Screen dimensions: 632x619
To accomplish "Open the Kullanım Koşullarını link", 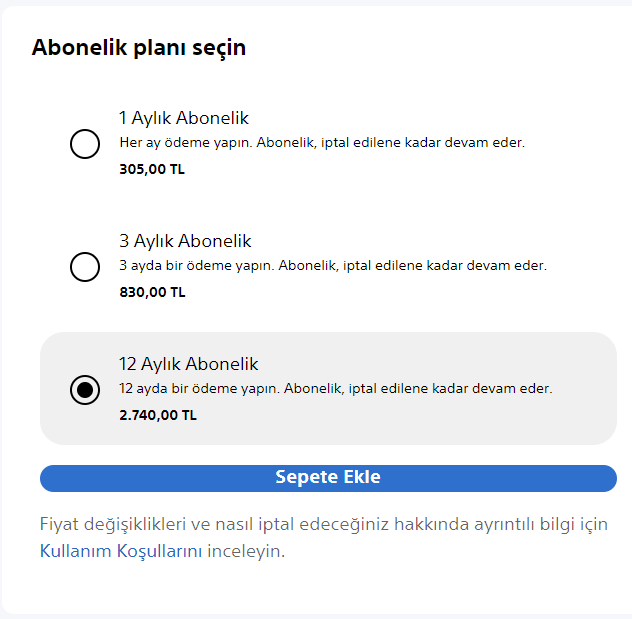I will tap(121, 551).
